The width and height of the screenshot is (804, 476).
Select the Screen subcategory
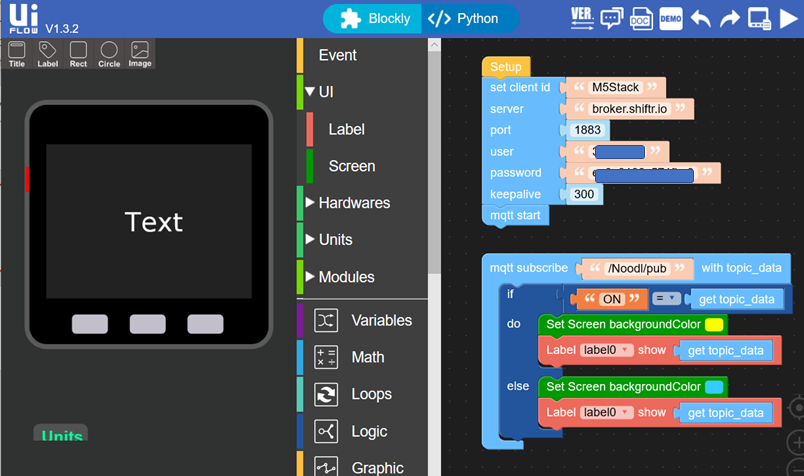tap(352, 166)
